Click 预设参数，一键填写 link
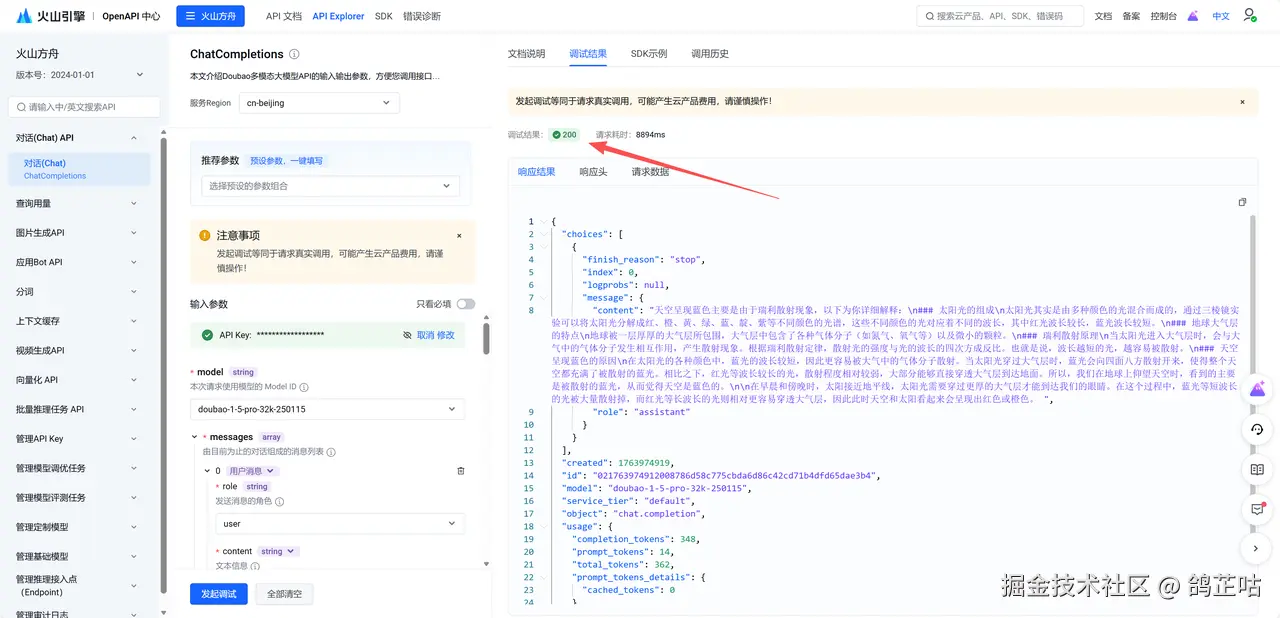This screenshot has height=618, width=1280. [286, 160]
